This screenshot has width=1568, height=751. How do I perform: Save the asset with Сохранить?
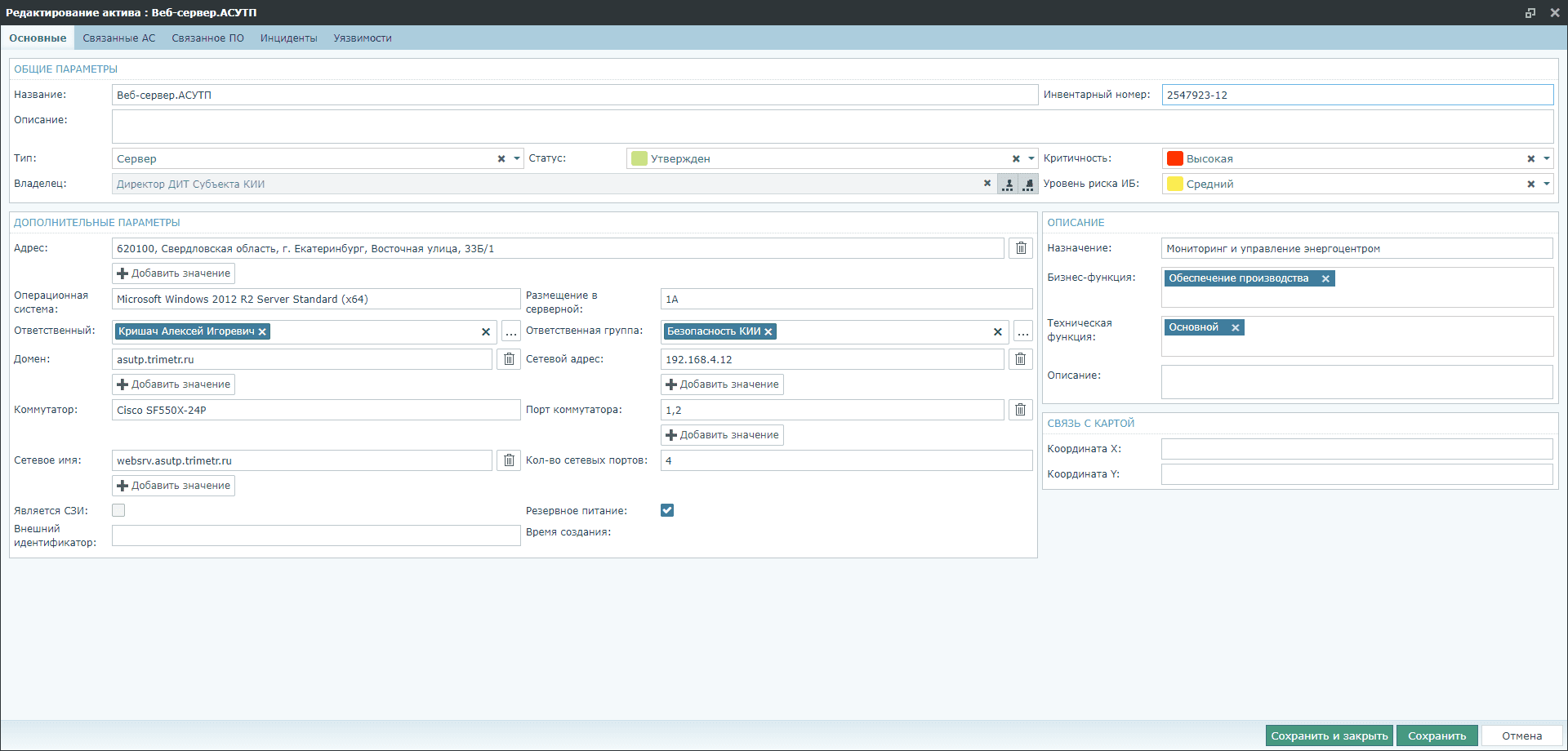[x=1437, y=735]
